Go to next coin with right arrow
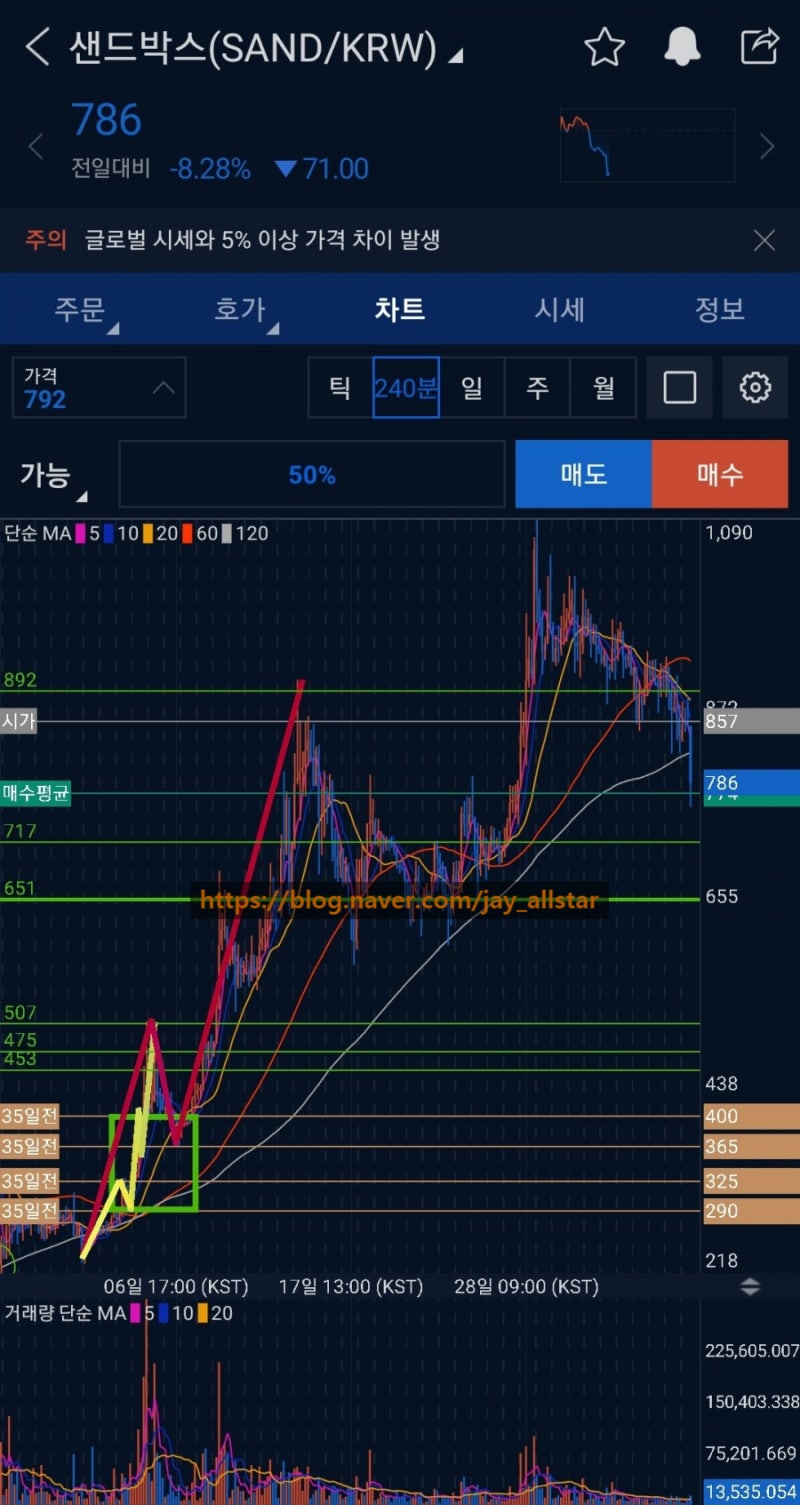 click(767, 147)
